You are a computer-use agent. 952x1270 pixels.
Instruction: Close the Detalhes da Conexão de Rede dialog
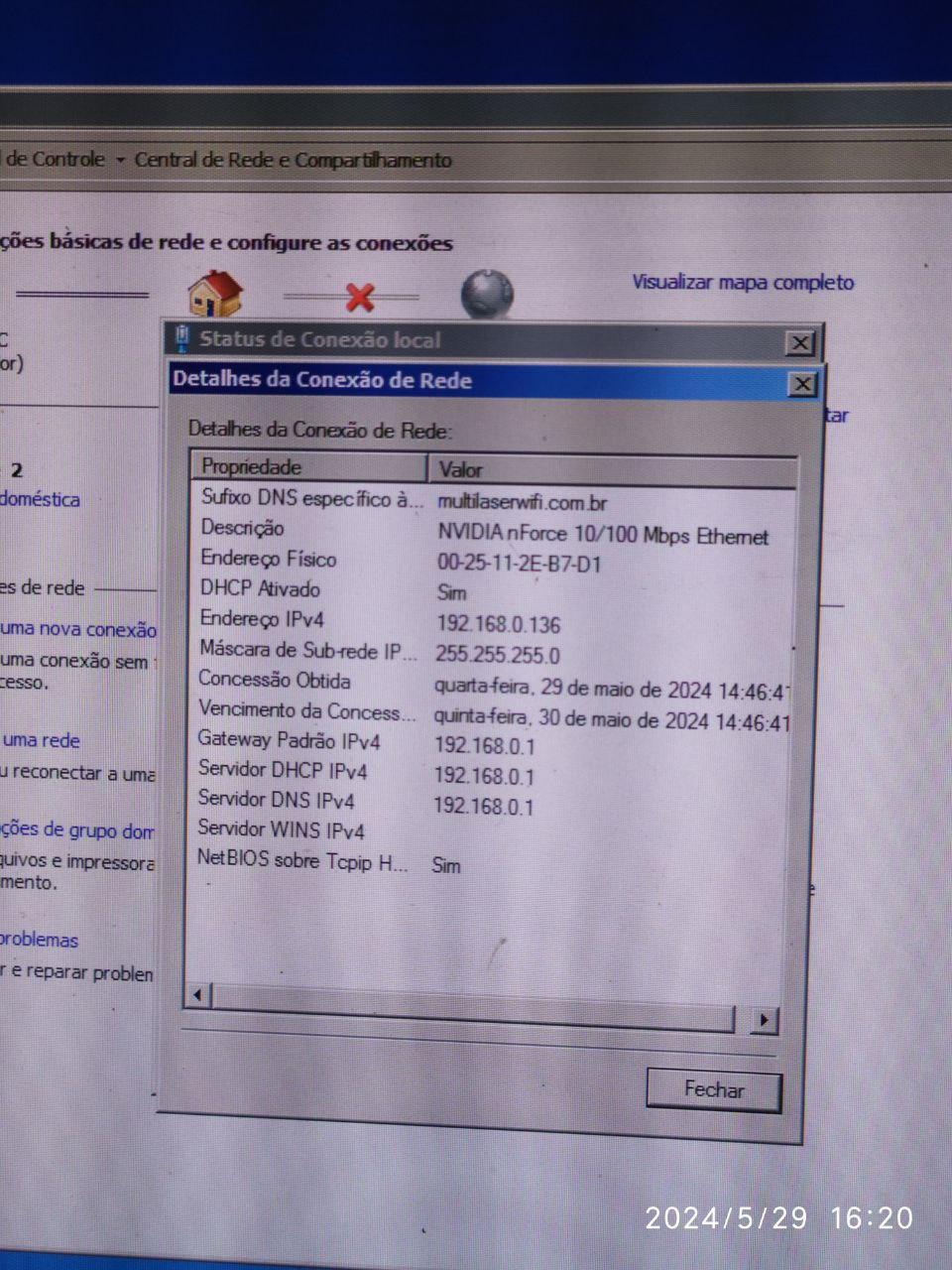click(802, 384)
